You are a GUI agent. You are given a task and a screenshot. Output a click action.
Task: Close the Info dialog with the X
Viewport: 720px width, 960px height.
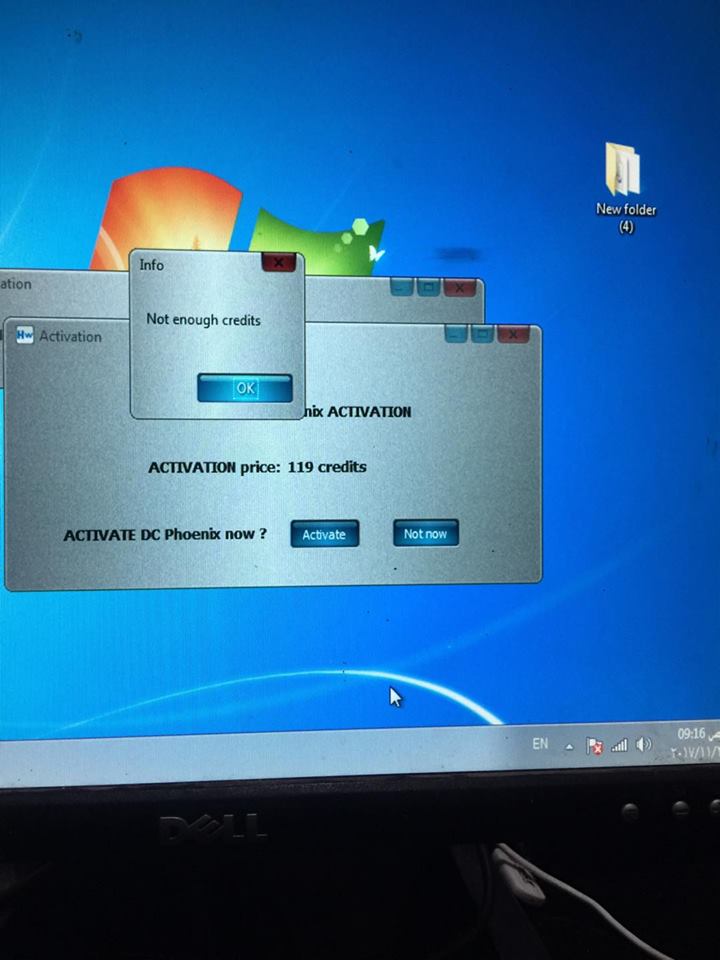(278, 263)
